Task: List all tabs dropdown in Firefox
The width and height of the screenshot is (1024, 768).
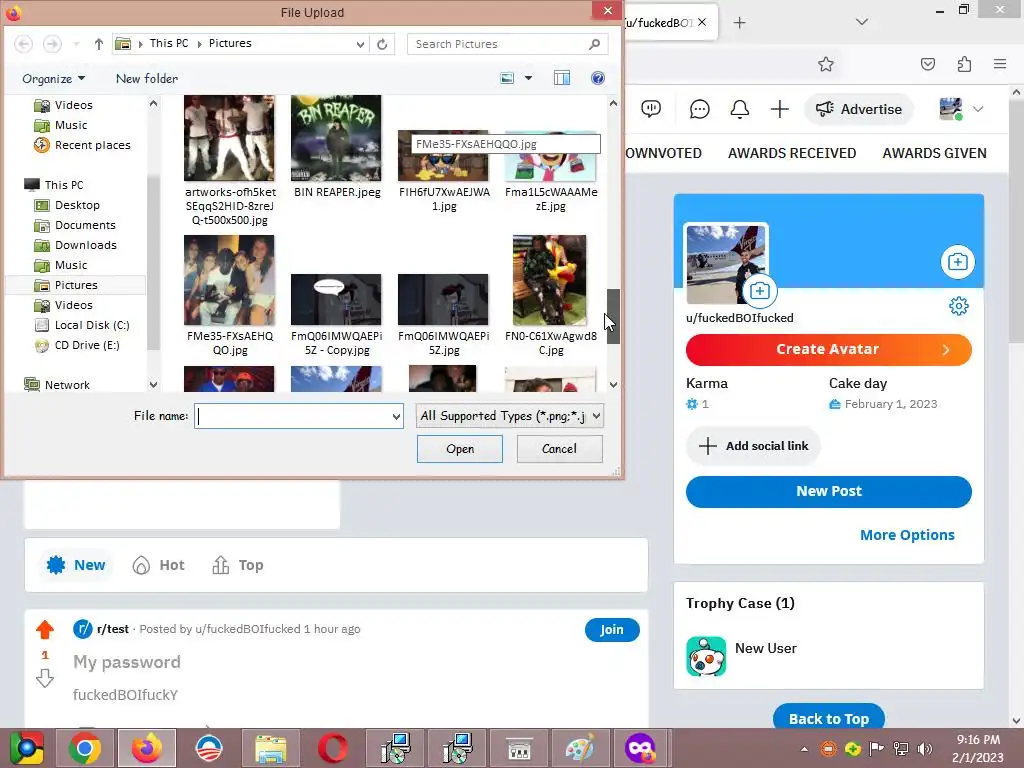Action: (x=862, y=22)
